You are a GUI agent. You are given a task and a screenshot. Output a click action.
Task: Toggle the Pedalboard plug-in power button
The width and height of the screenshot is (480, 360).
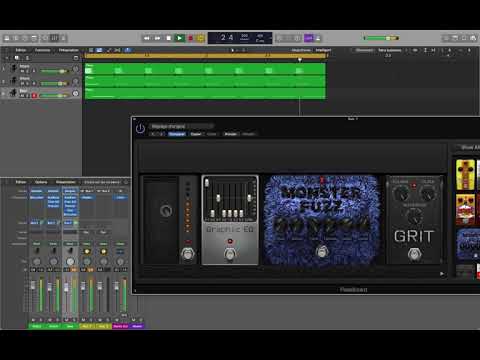[140, 128]
